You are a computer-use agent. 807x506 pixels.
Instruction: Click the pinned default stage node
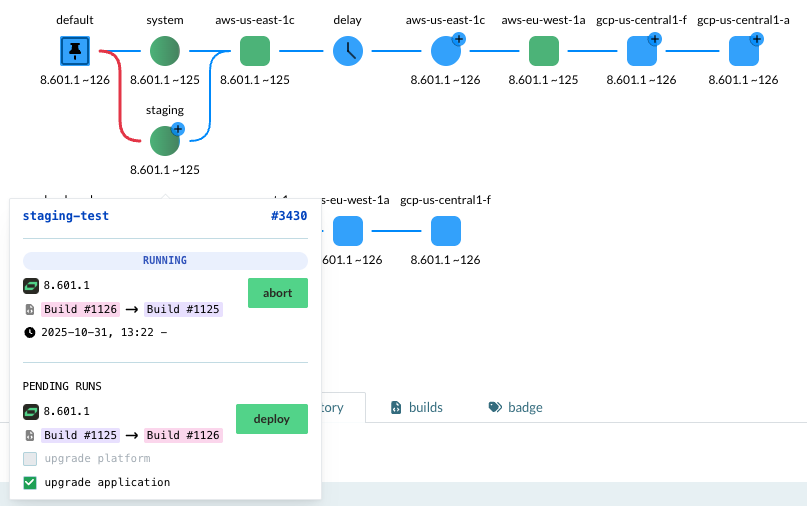click(75, 51)
